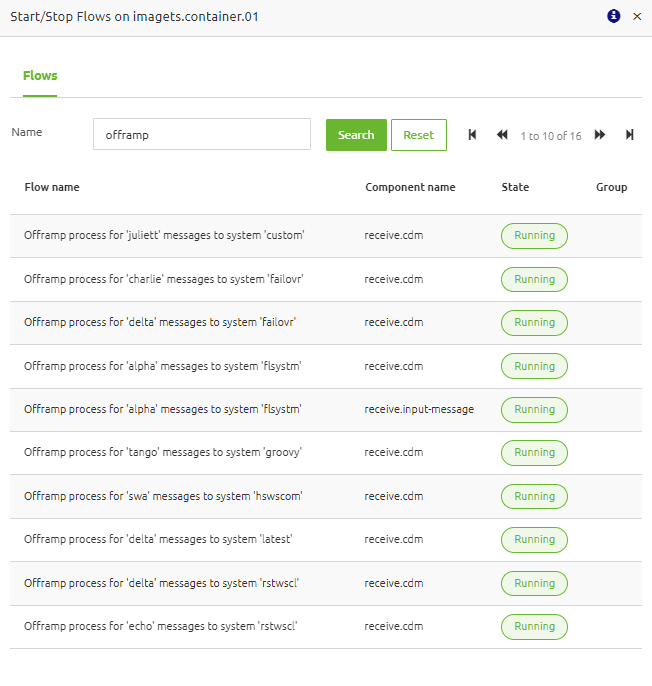Click the '1 to 10 of 16' page indicator
Image resolution: width=652 pixels, height=686 pixels.
[550, 136]
